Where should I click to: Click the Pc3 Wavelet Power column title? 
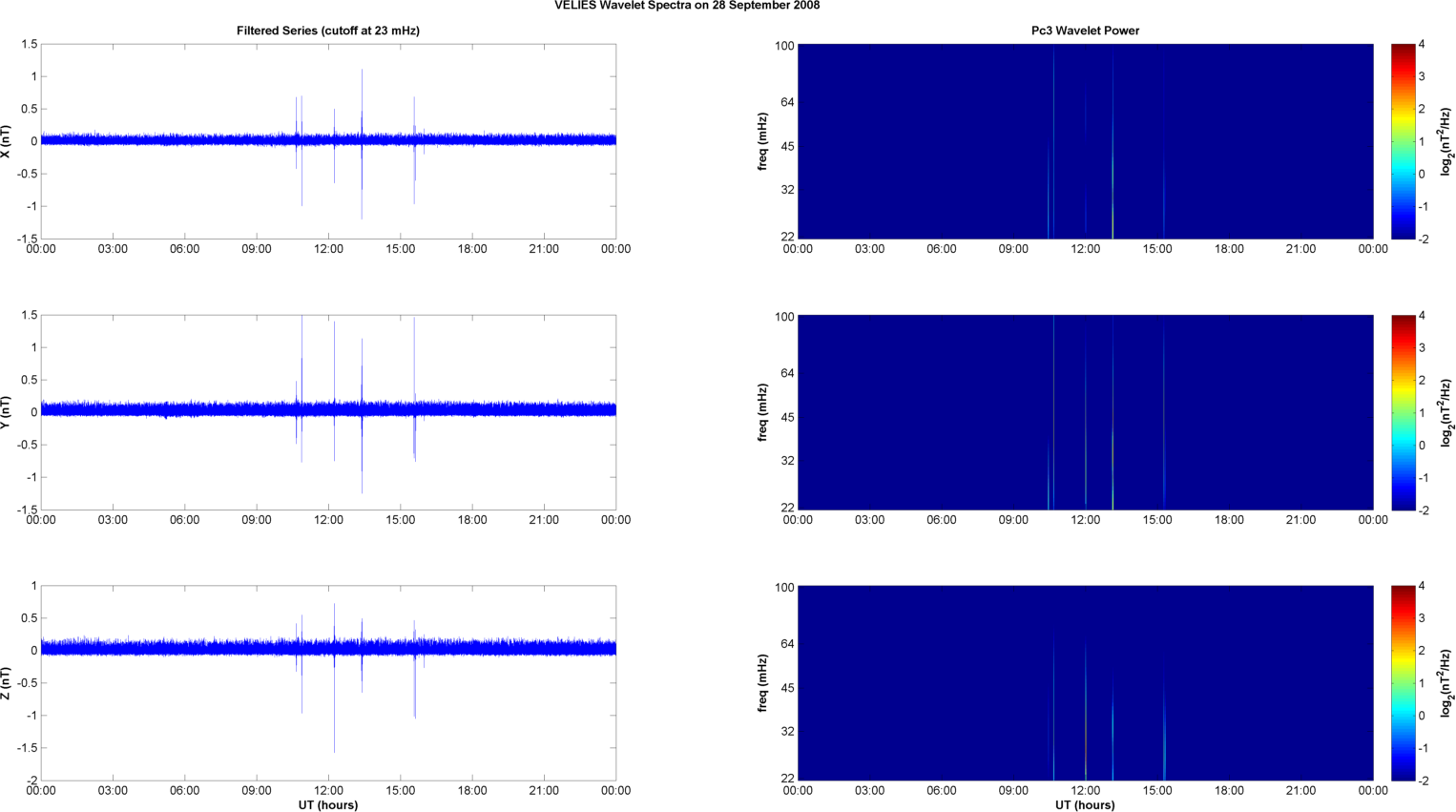1085,31
